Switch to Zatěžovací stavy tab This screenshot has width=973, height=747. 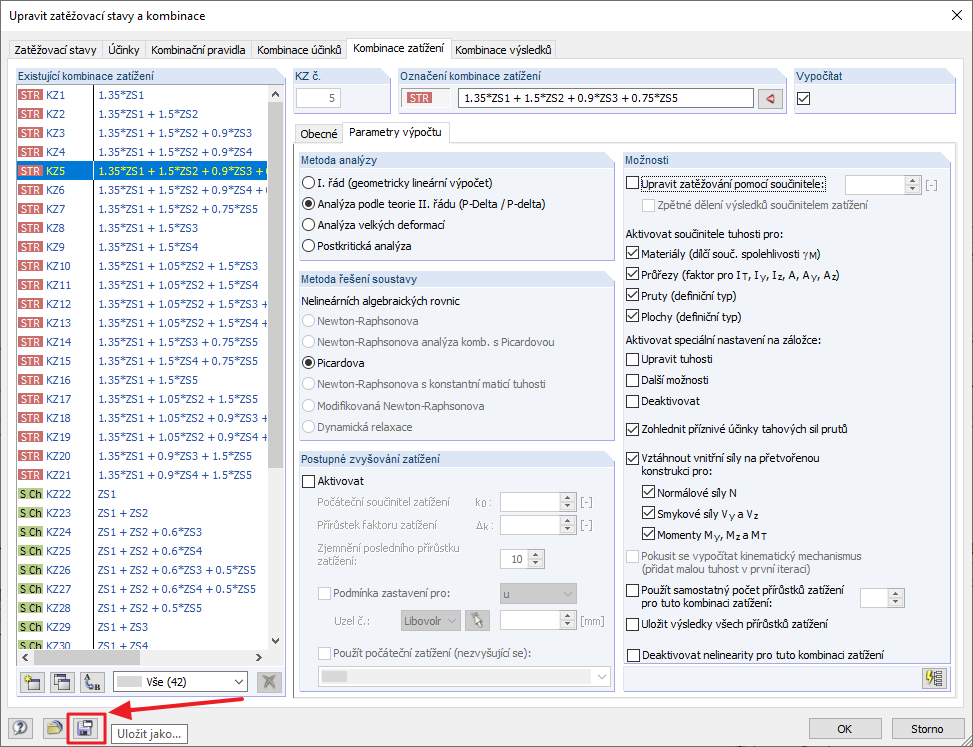point(55,50)
